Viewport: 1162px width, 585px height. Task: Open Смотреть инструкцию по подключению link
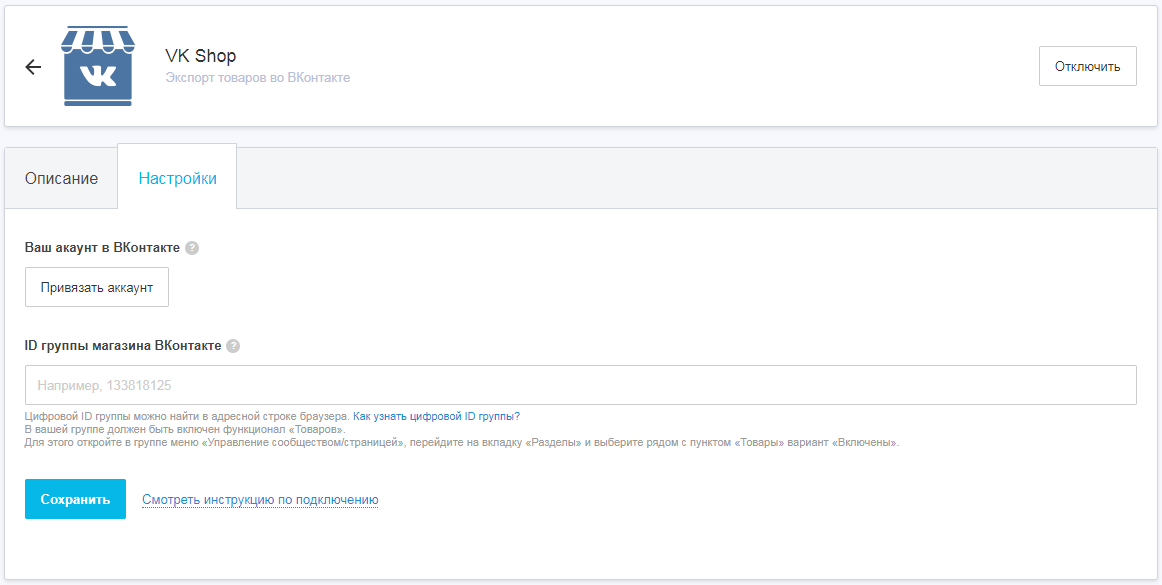click(260, 500)
